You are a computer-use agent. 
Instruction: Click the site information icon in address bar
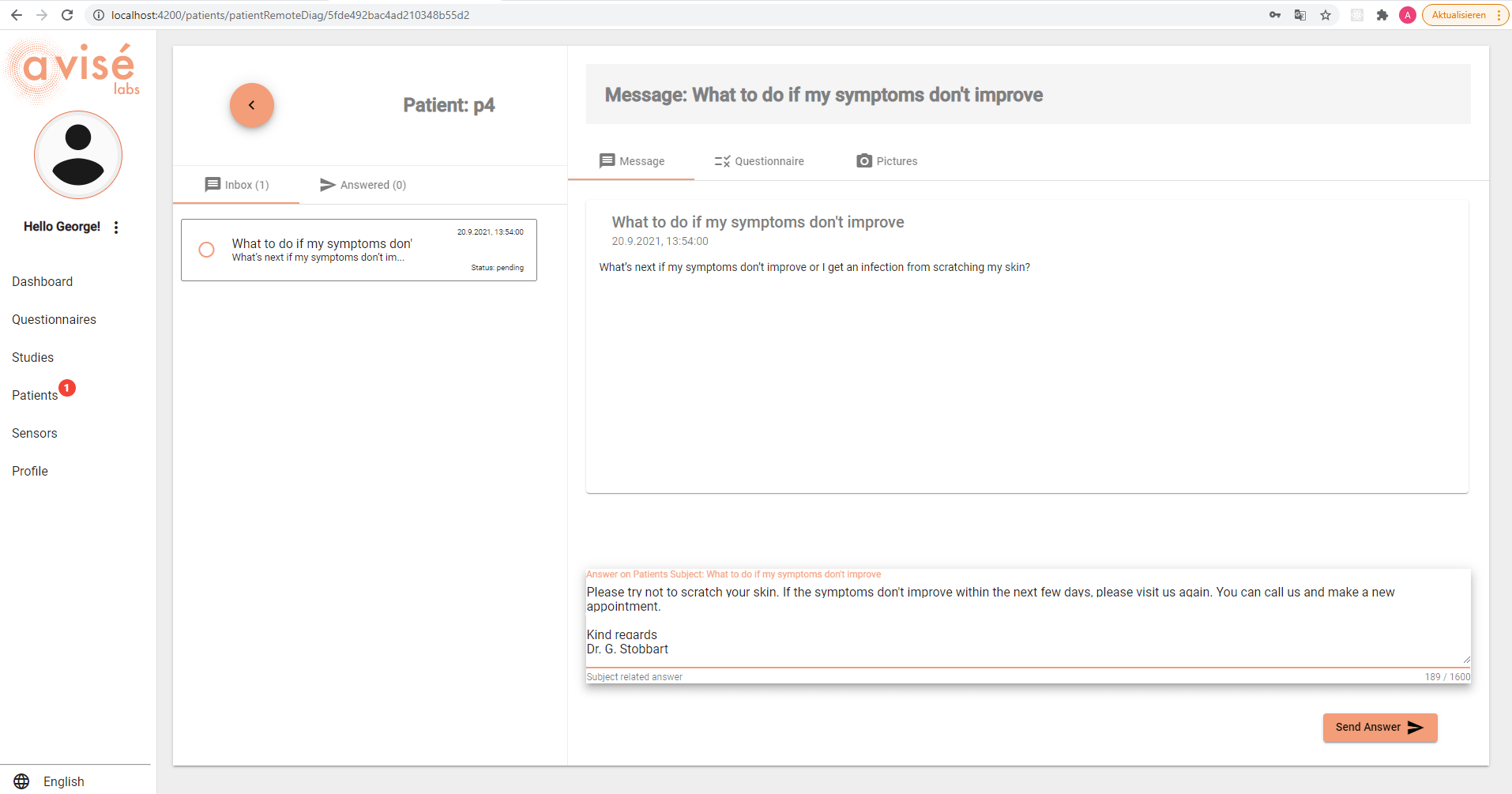[99, 15]
